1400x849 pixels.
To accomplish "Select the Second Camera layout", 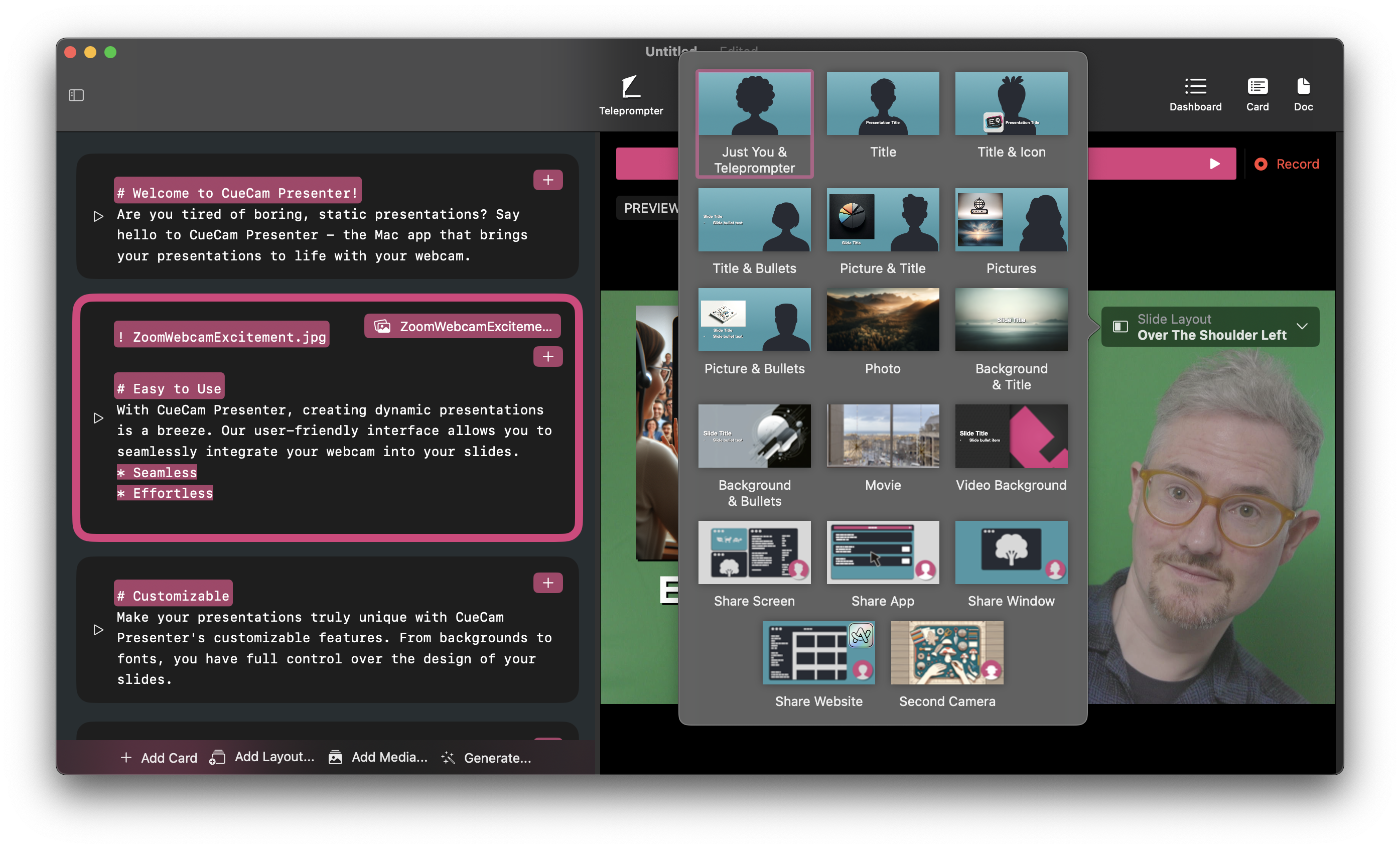I will tap(946, 665).
